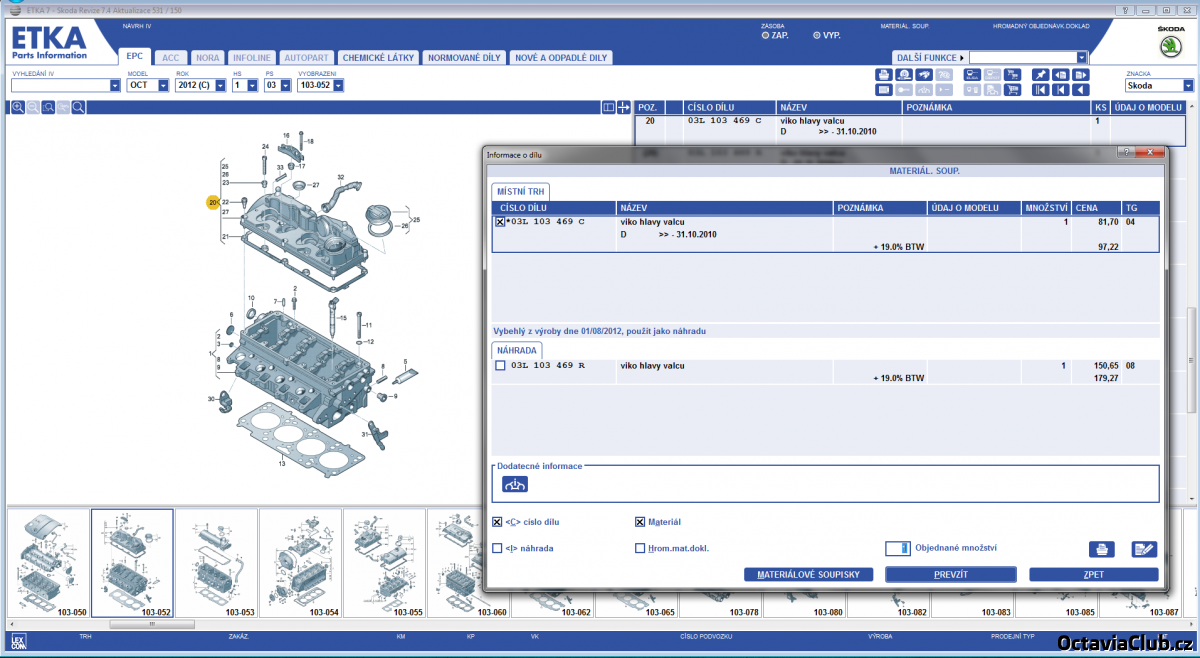Open the NORMOVANÉ DÍLY tab

[x=464, y=58]
